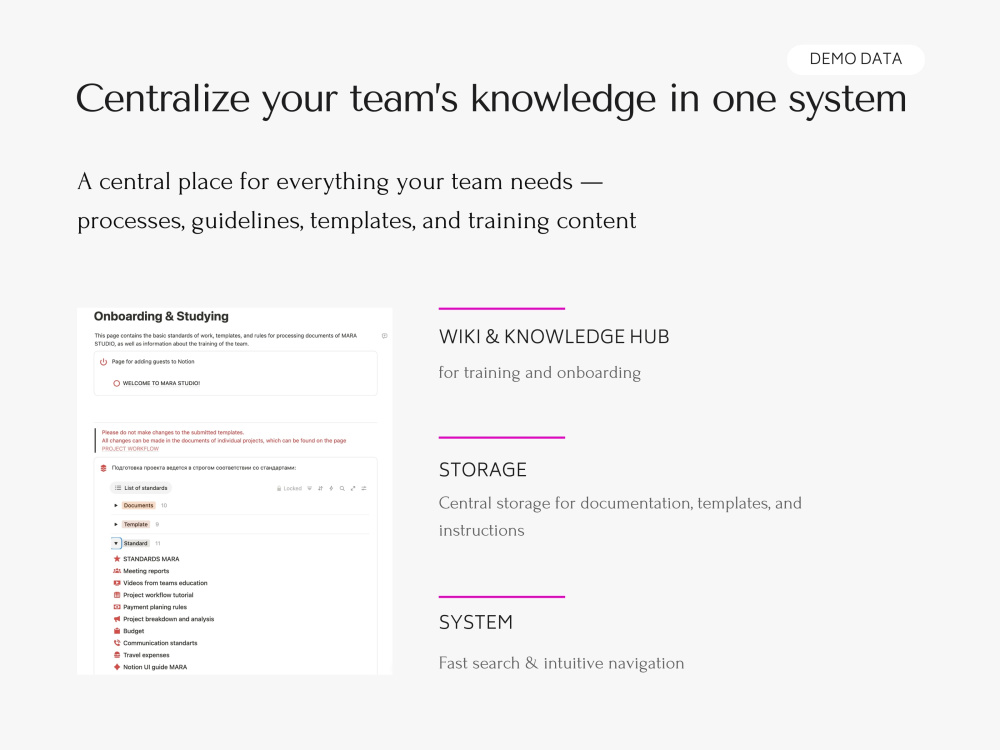This screenshot has height=750, width=1000.
Task: Click the text for training and onboarding
Action: 540,372
